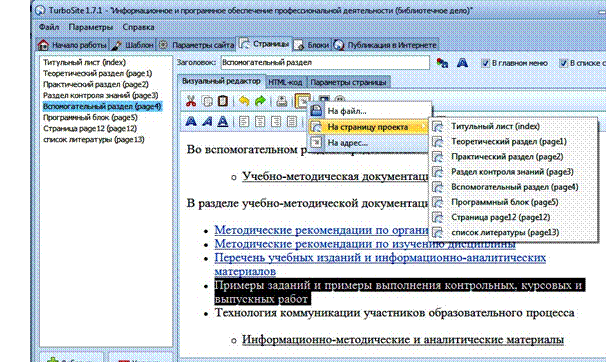Viewport: 606px width, 364px height.
Task: Align text right icon
Action: point(276,122)
